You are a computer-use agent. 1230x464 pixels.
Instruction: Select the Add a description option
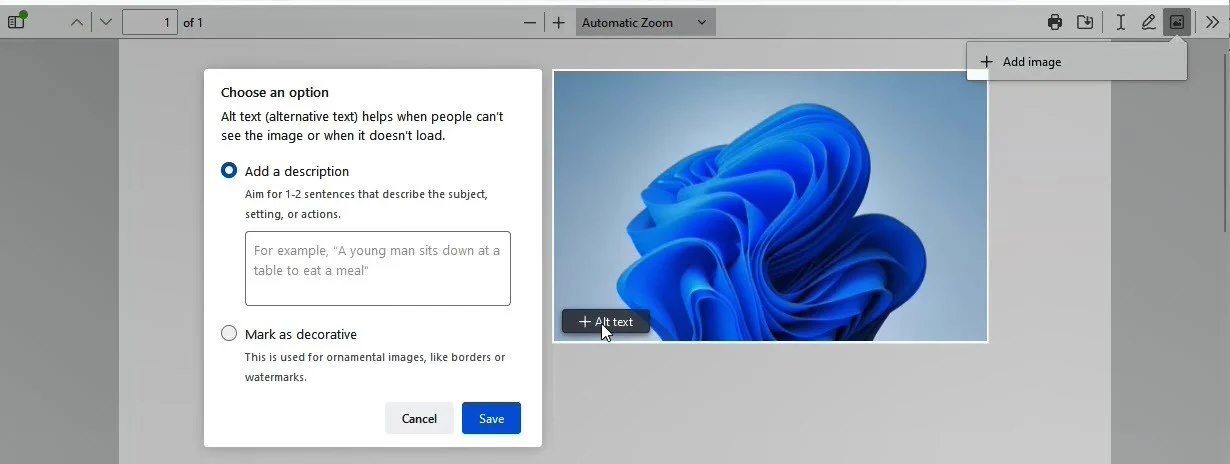tap(229, 171)
